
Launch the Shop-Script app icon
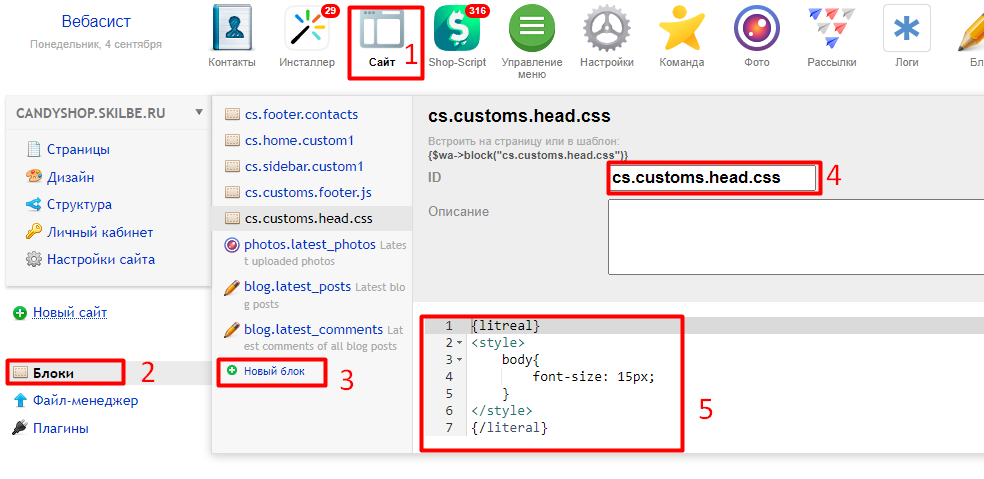(x=456, y=30)
